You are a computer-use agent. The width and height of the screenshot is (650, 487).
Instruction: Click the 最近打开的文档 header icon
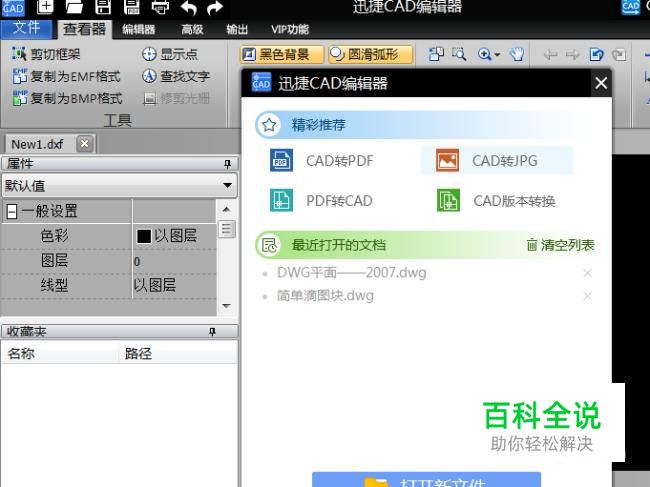pos(269,245)
